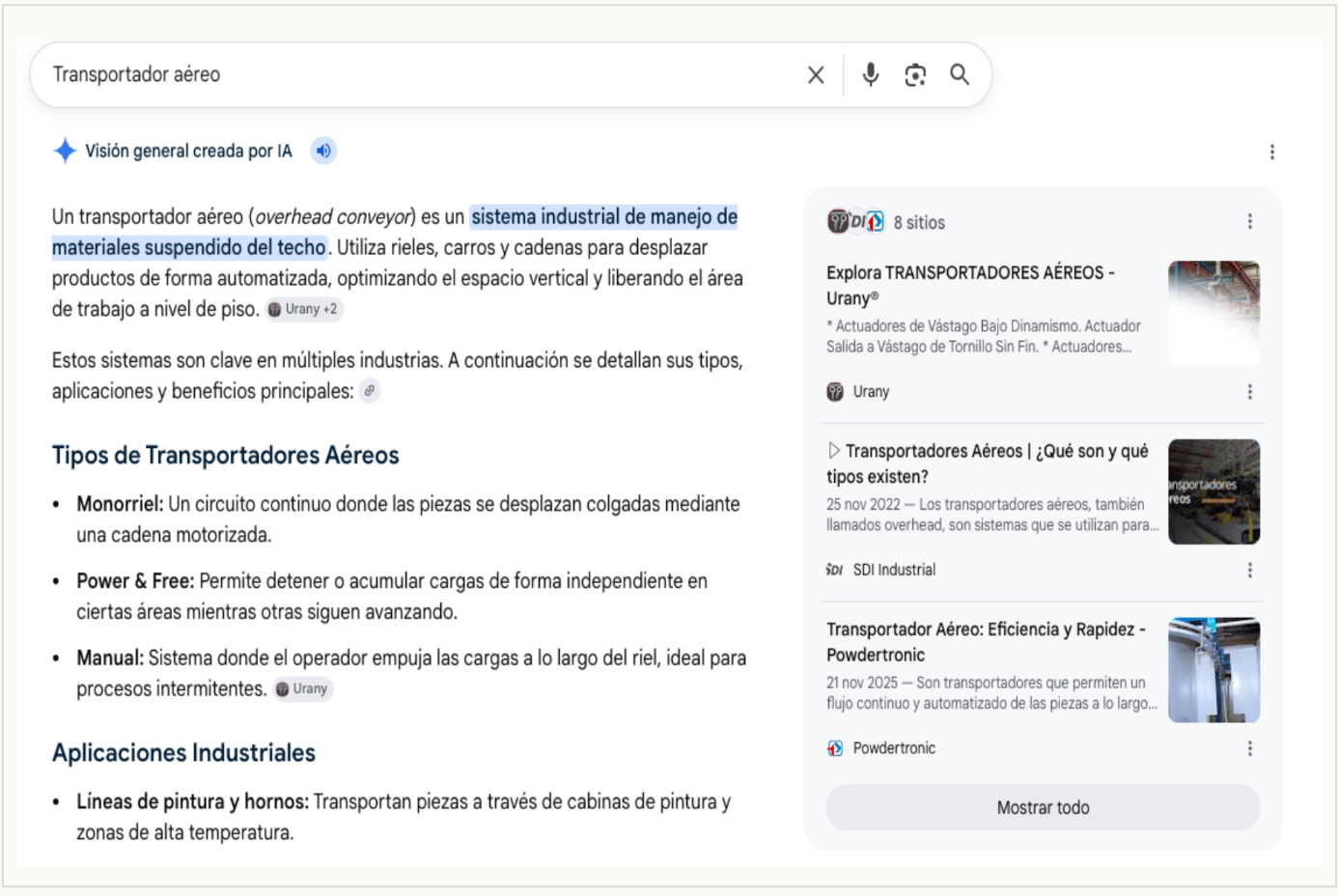This screenshot has height=896, width=1338.
Task: Click the 'Mostrar todo' button
Action: pos(1043,807)
